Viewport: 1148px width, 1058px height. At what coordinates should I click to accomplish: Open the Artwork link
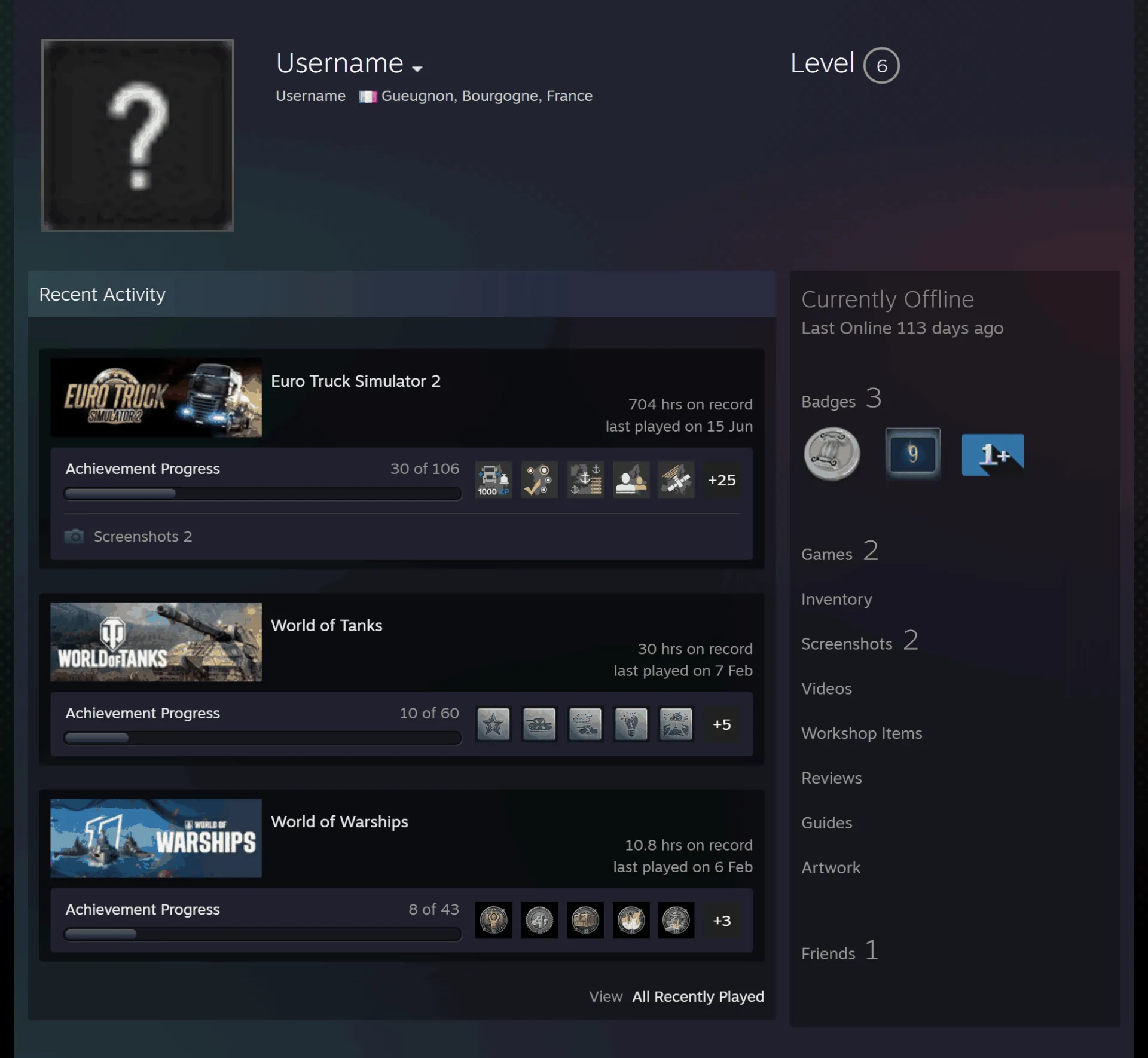[831, 868]
